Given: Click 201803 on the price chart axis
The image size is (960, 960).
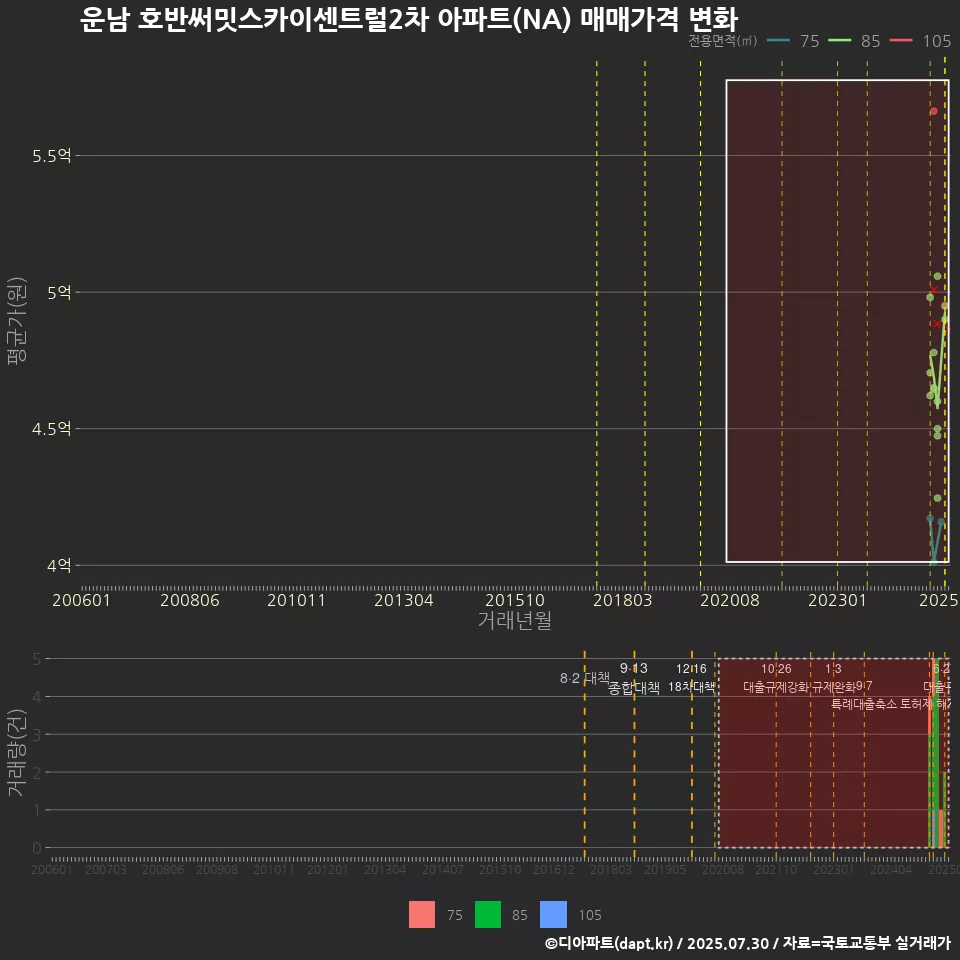Looking at the screenshot, I should pyautogui.click(x=623, y=600).
